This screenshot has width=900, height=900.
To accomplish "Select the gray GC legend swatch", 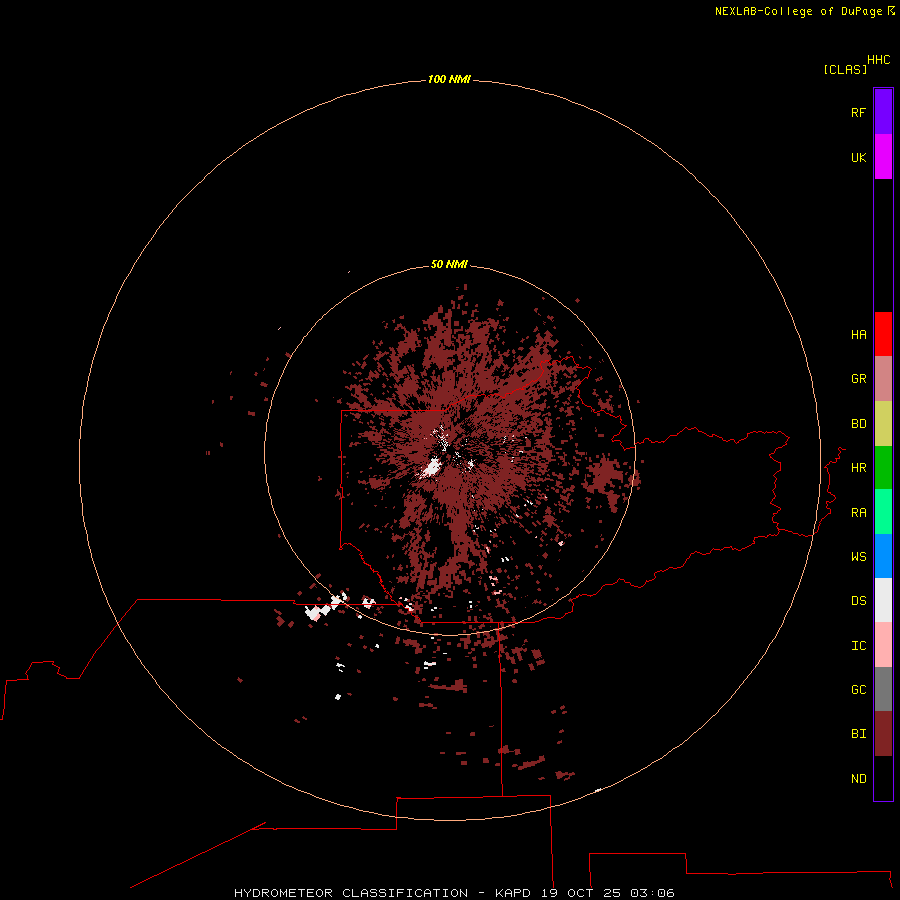I will click(x=883, y=689).
